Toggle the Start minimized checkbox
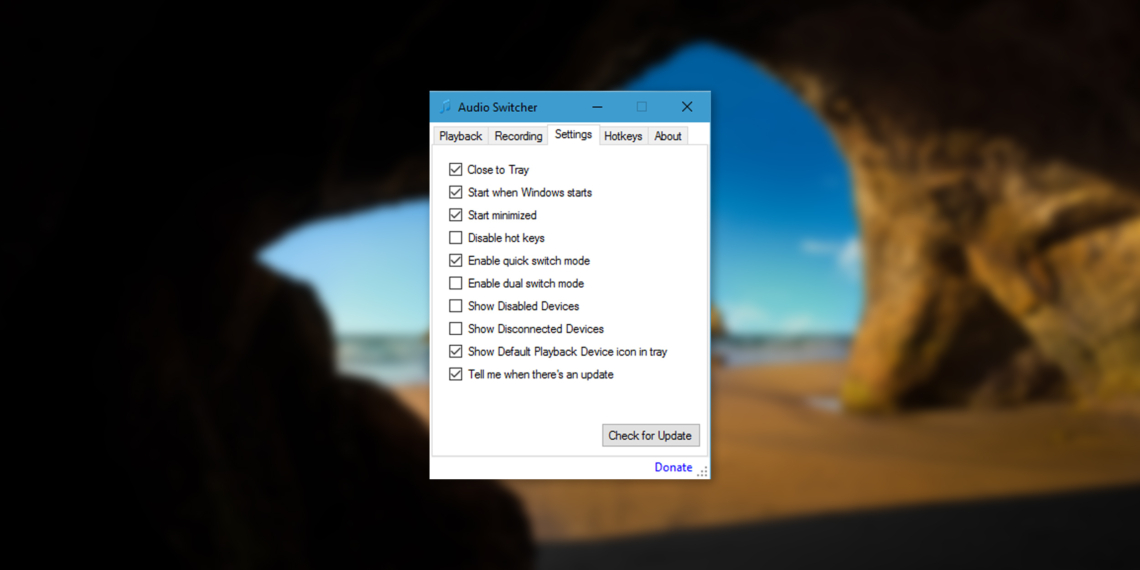 (x=456, y=215)
